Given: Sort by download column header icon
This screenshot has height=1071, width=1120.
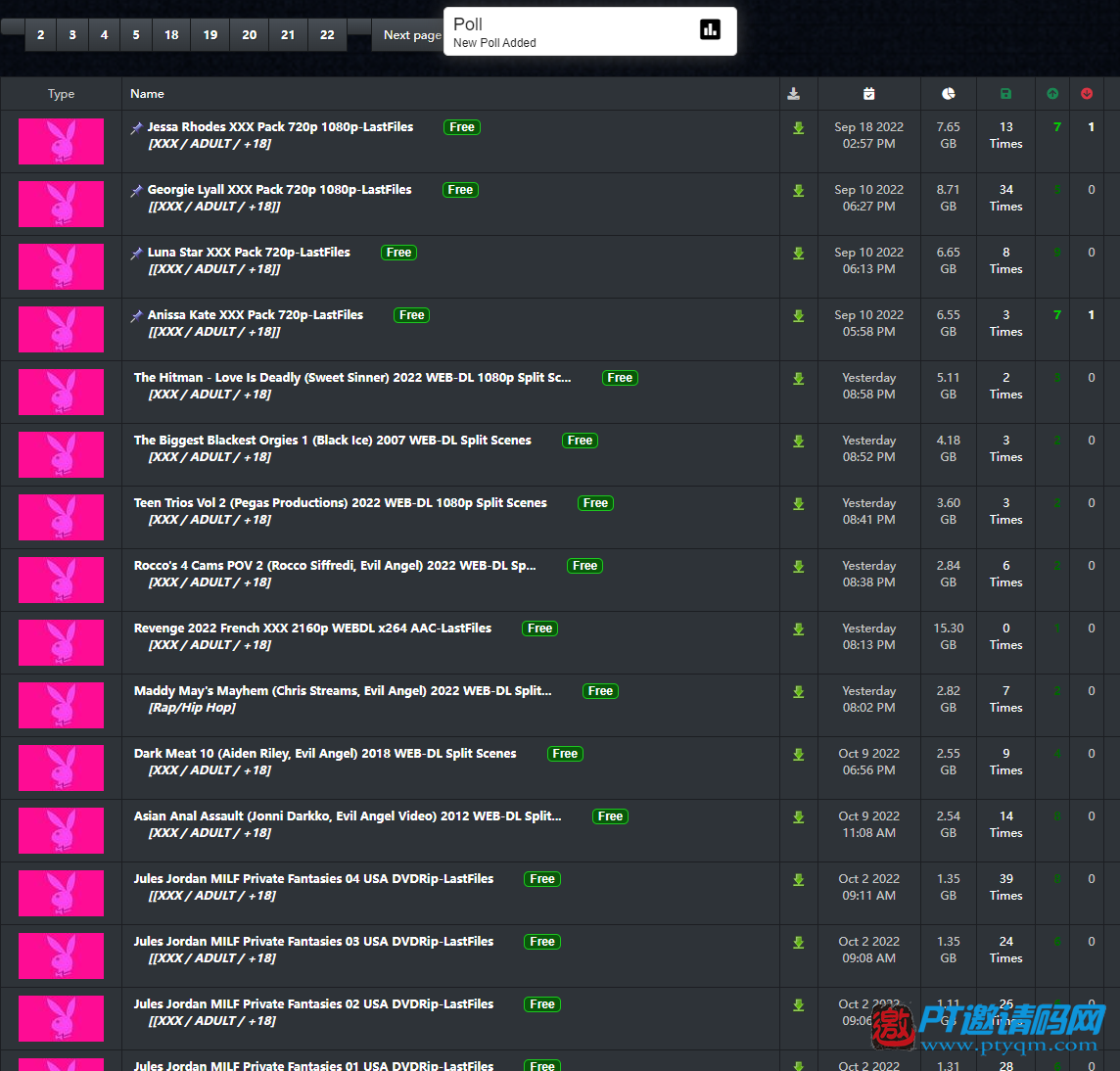Looking at the screenshot, I should 794,94.
